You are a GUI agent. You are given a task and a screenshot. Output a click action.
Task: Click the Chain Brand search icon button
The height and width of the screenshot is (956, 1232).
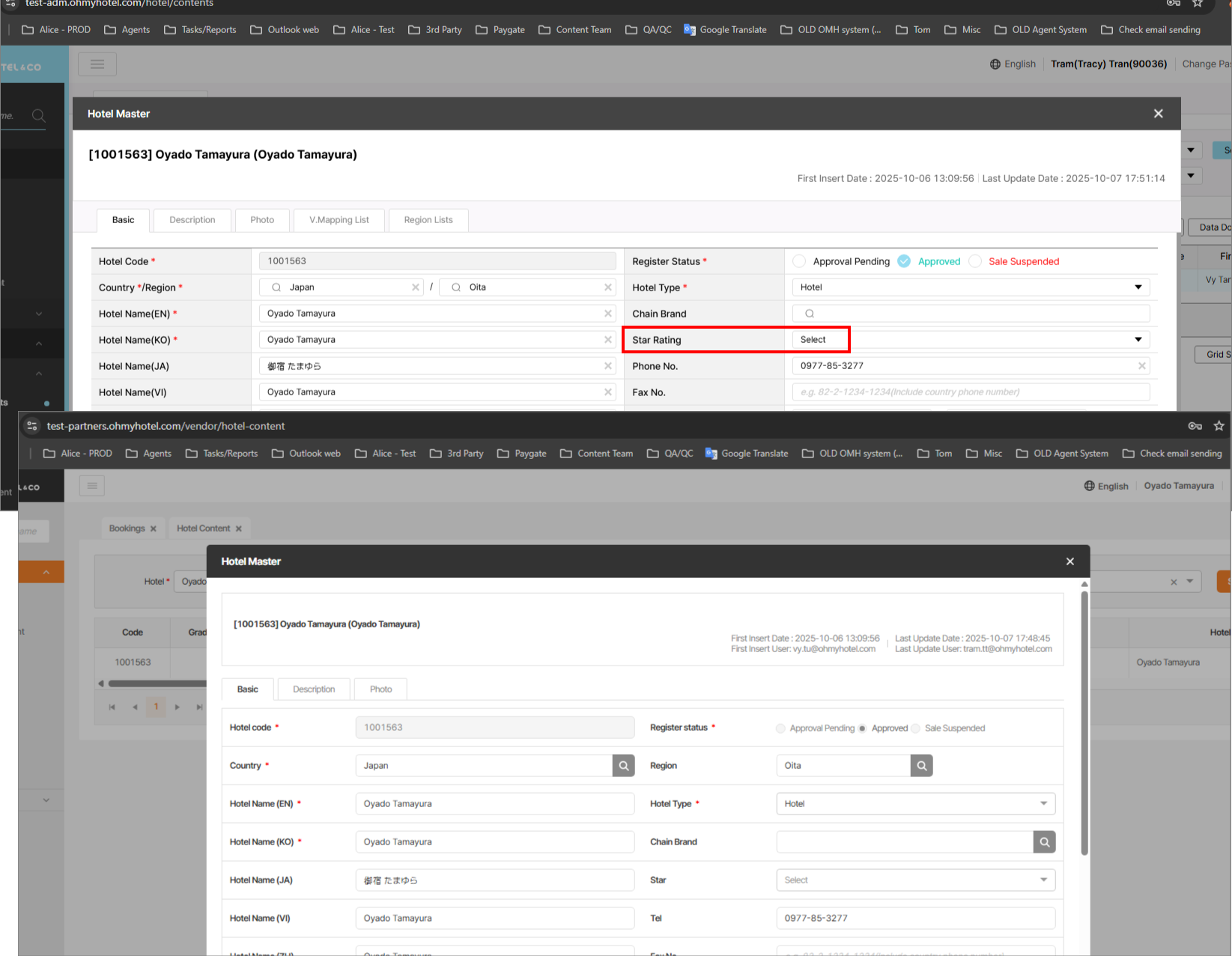click(x=1044, y=842)
